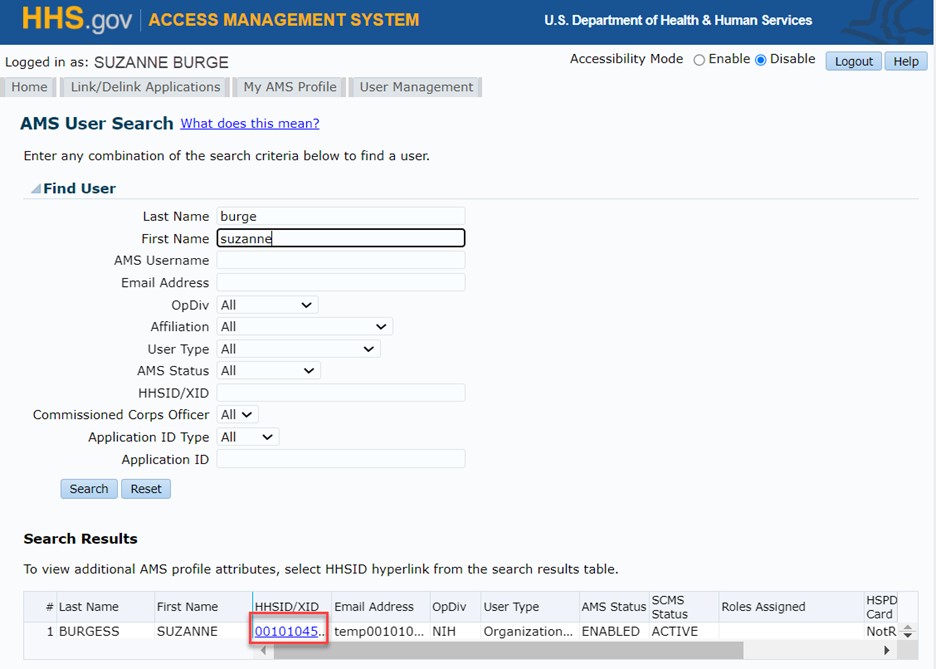Expand the Application ID Type dropdown
936x669 pixels.
(x=247, y=437)
